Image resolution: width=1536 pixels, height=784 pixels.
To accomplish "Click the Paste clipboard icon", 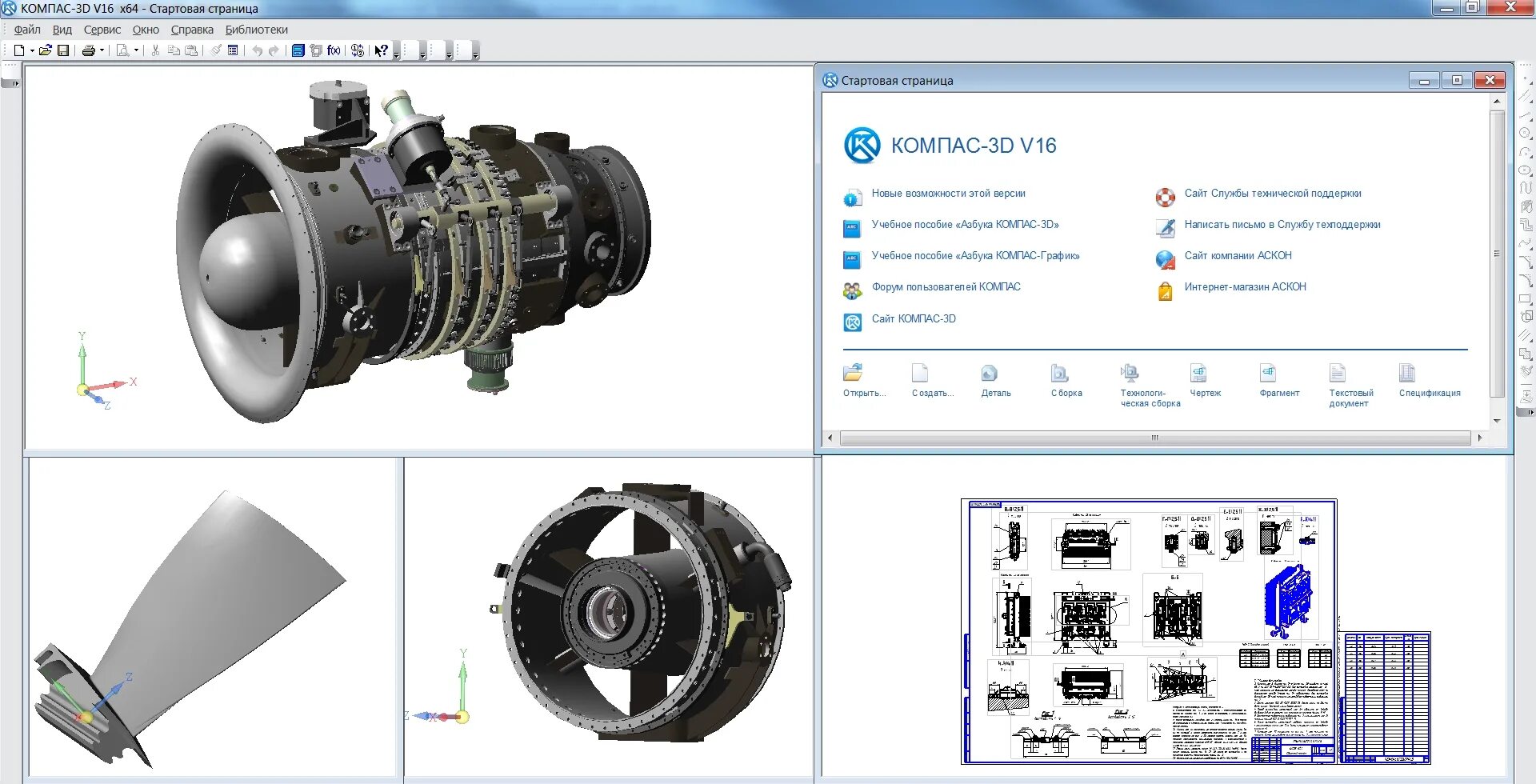I will 191,50.
